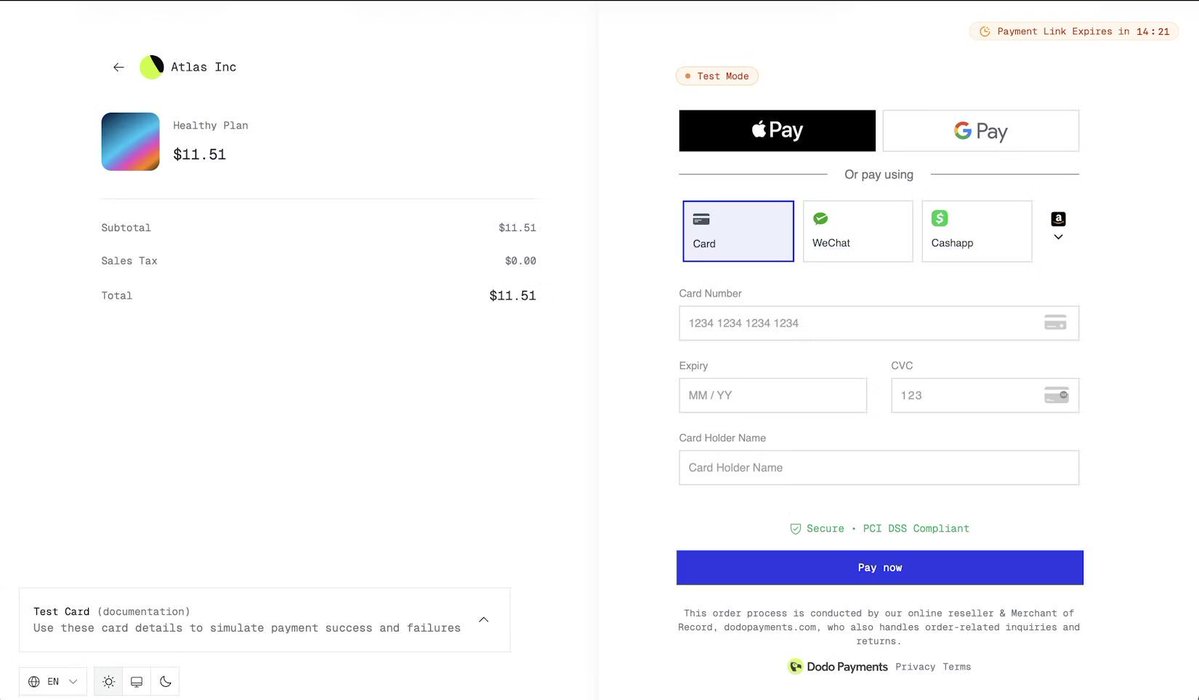Pay with Apple Pay button
Viewport: 1199px width, 700px height.
[x=777, y=130]
